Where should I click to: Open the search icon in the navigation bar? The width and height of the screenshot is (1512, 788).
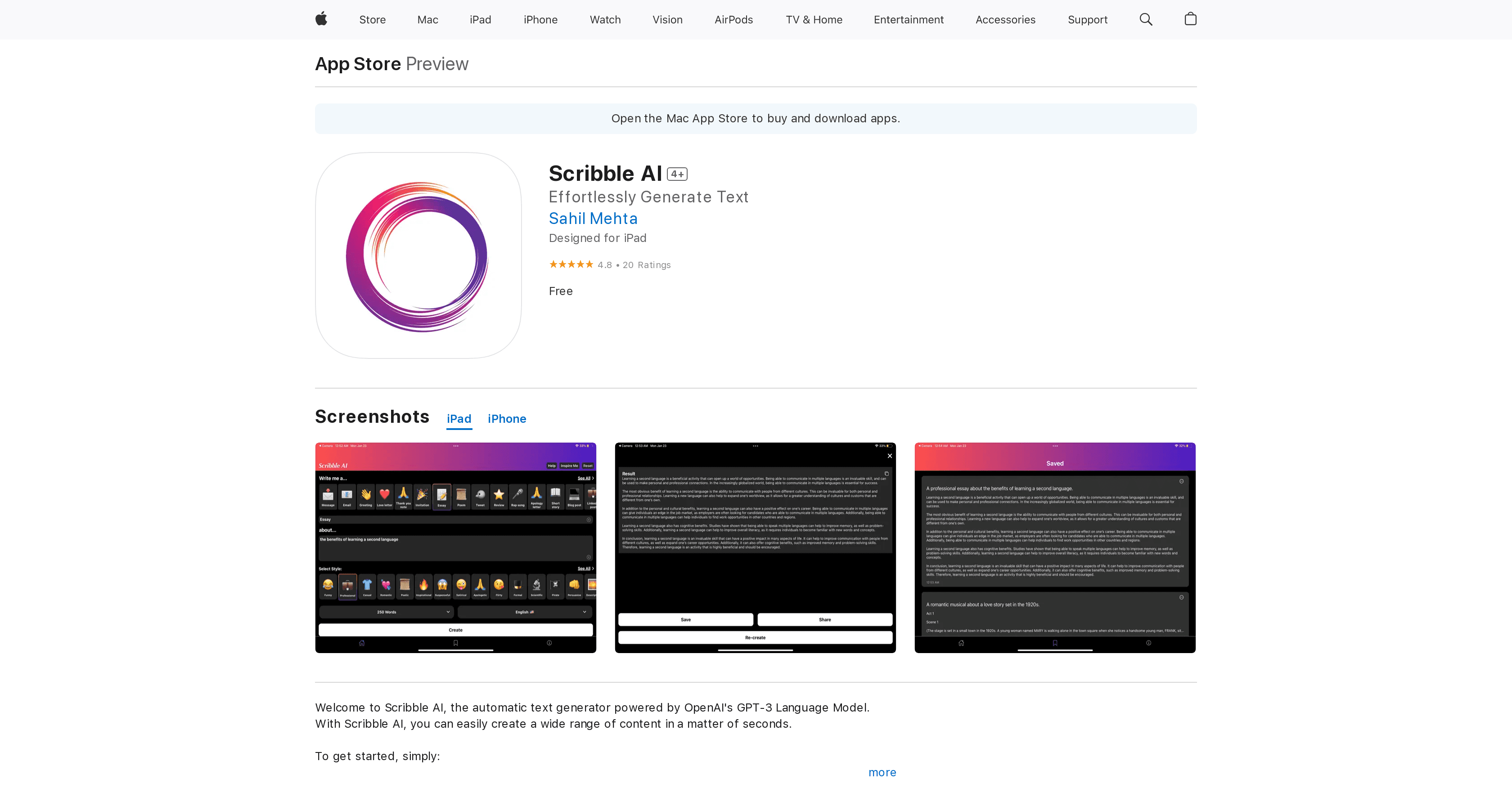click(1145, 19)
